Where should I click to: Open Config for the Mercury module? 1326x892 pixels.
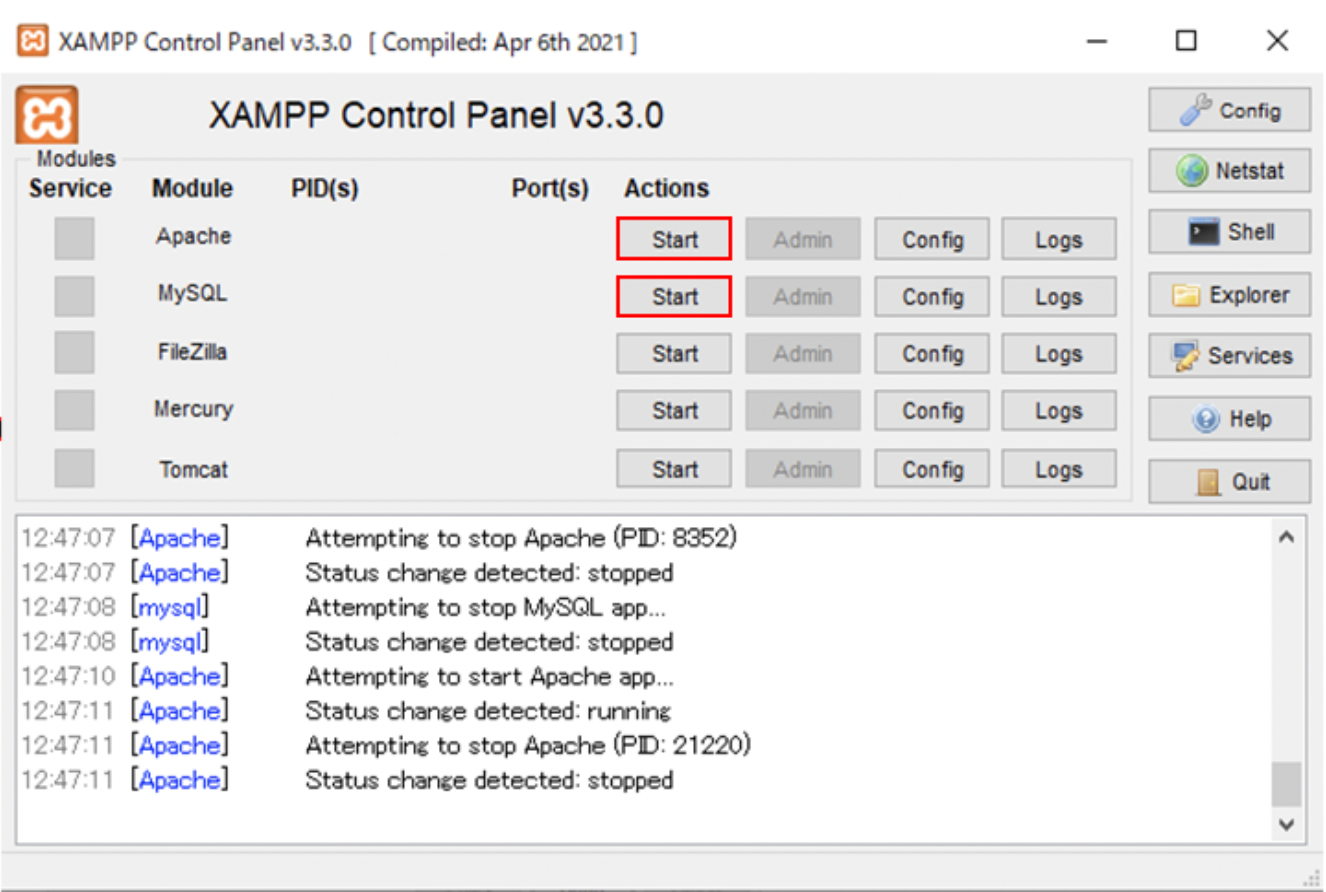click(x=932, y=410)
